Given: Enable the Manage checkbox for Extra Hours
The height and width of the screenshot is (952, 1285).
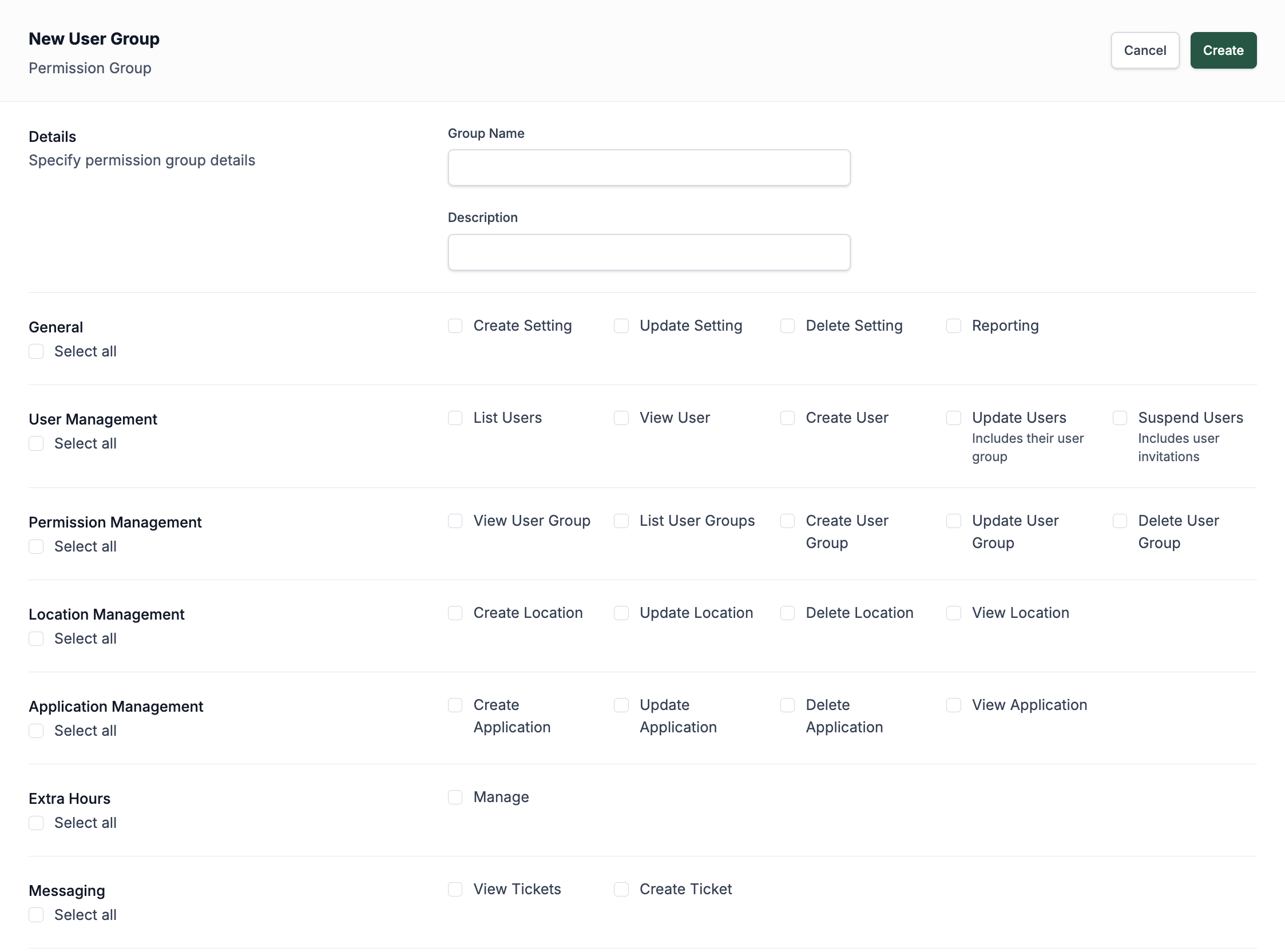Looking at the screenshot, I should tap(455, 798).
